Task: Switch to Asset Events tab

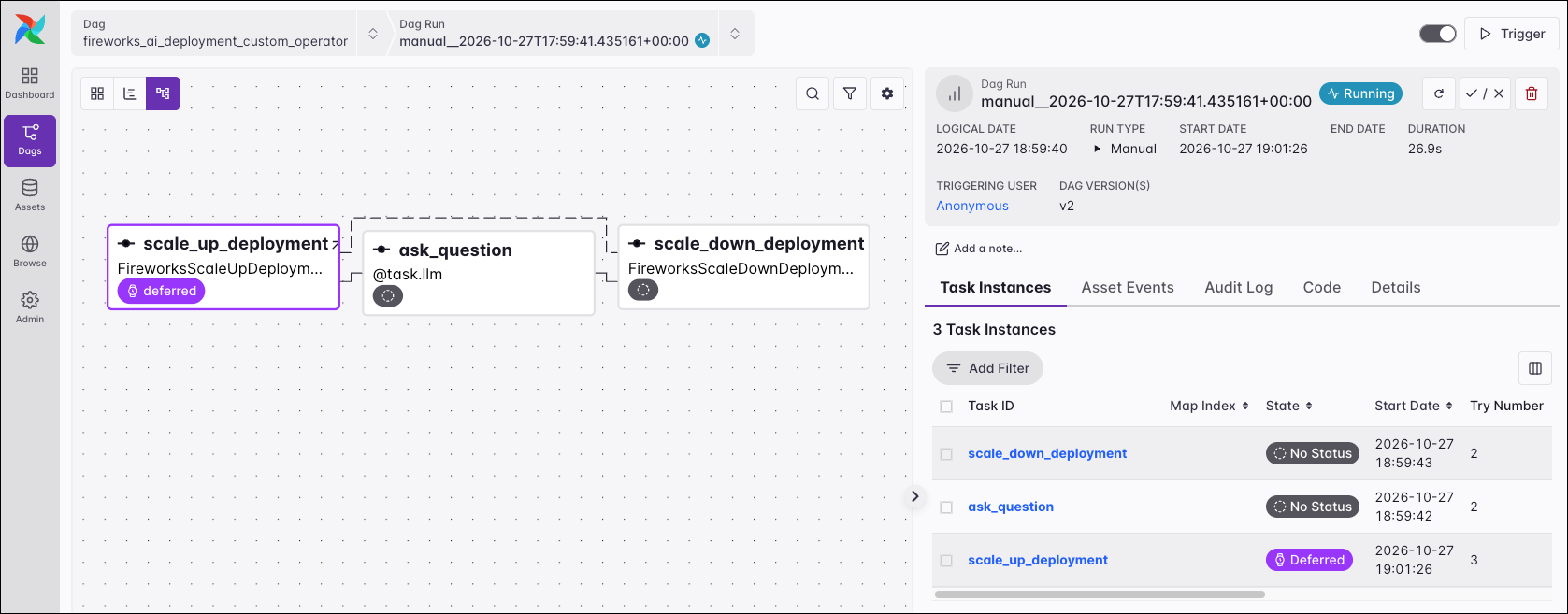Action: coord(1128,288)
